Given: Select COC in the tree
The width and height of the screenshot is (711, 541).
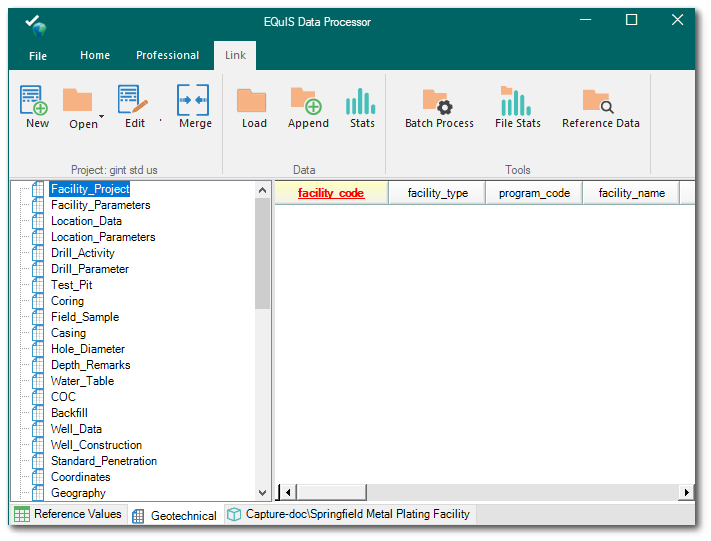Looking at the screenshot, I should click(x=63, y=397).
